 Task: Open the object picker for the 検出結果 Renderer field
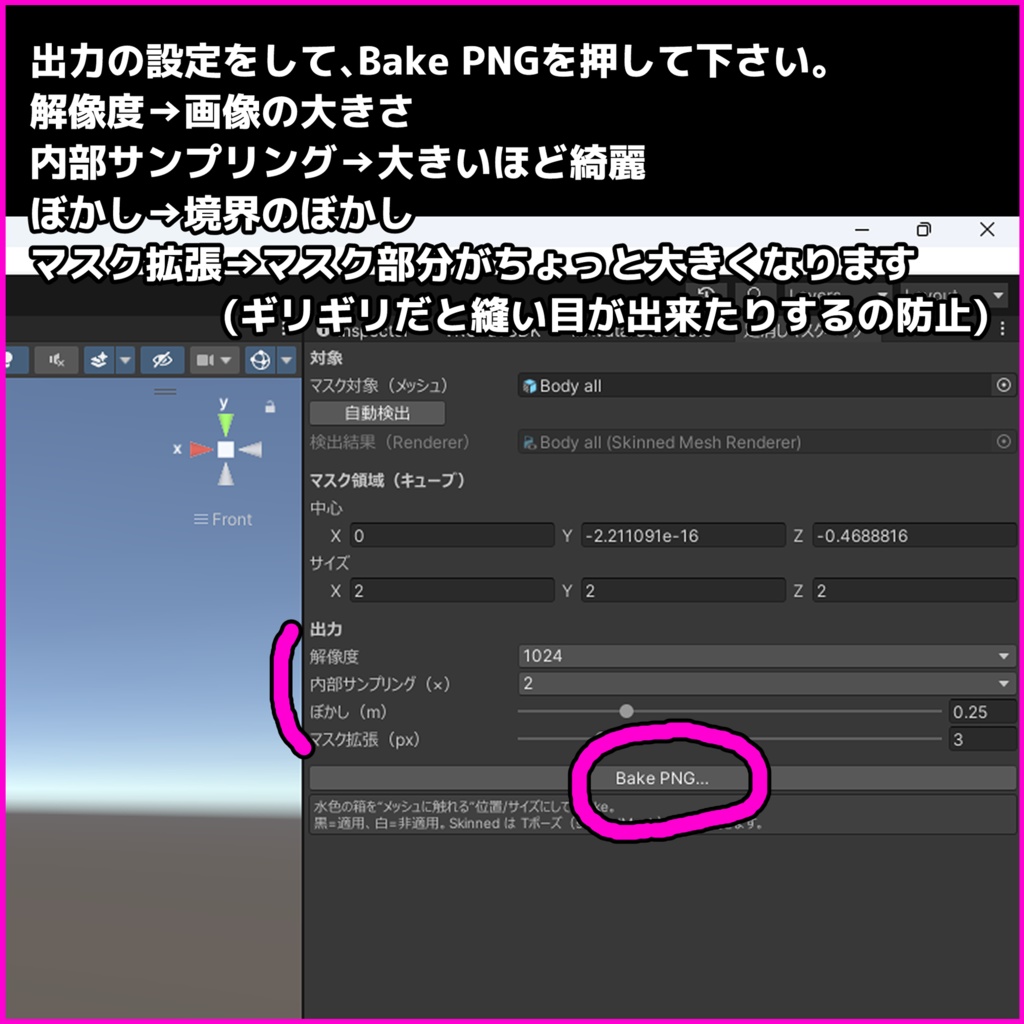click(1004, 441)
